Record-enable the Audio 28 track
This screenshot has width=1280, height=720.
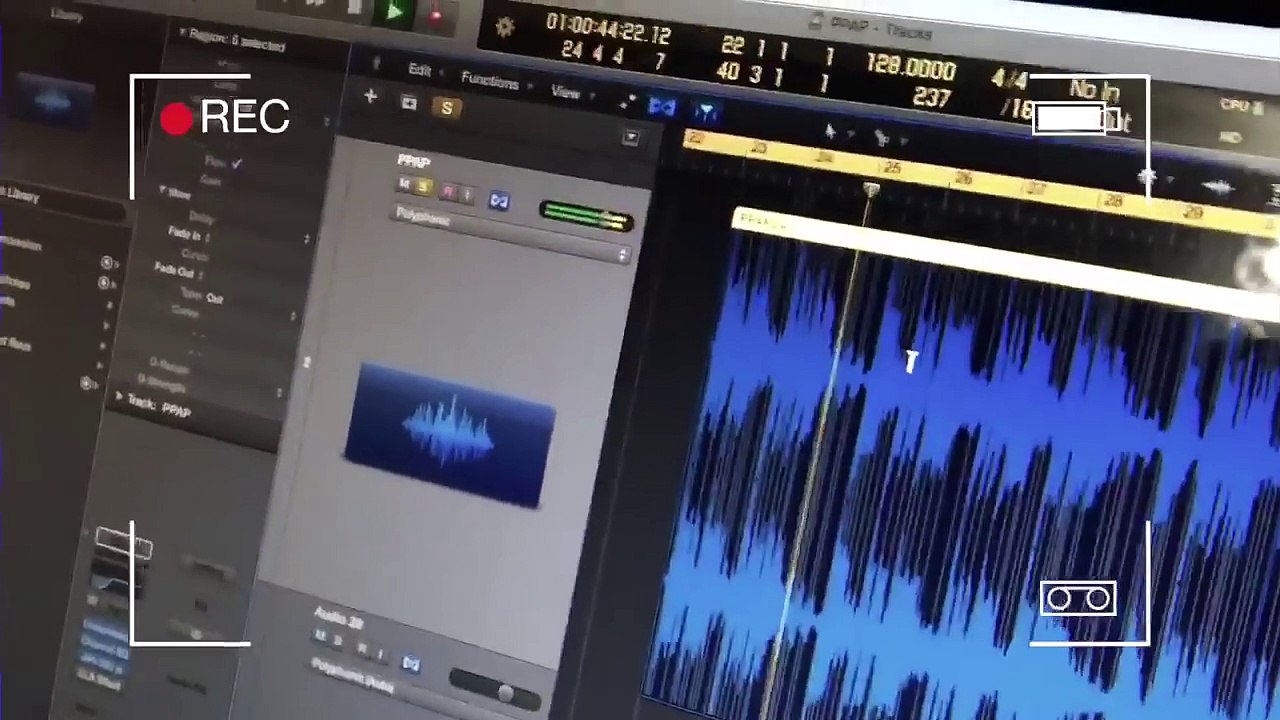(x=363, y=648)
